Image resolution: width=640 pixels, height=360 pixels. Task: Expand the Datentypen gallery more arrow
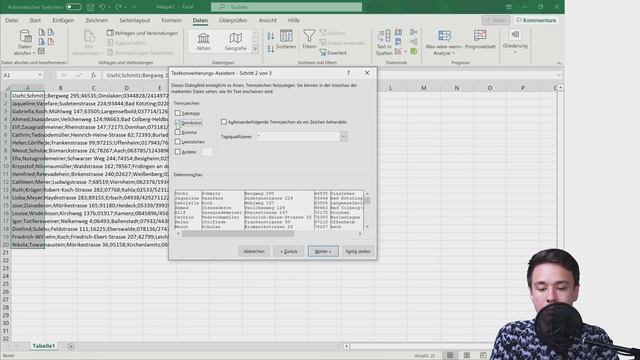click(256, 49)
